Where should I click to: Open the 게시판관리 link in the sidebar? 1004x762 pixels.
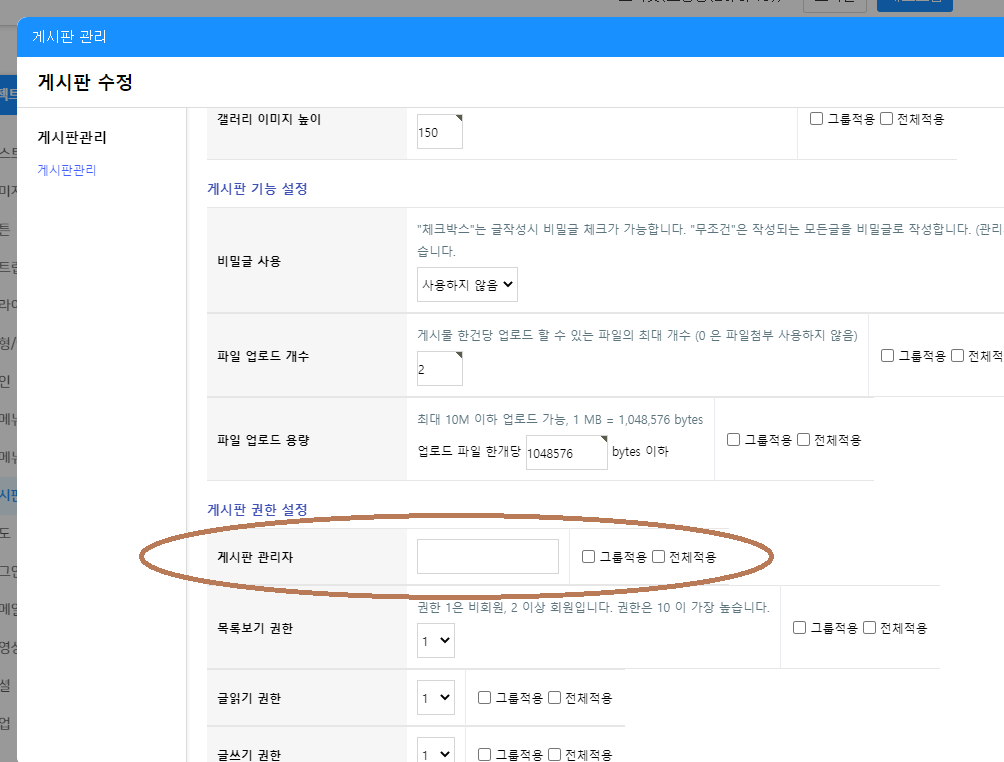pos(66,170)
